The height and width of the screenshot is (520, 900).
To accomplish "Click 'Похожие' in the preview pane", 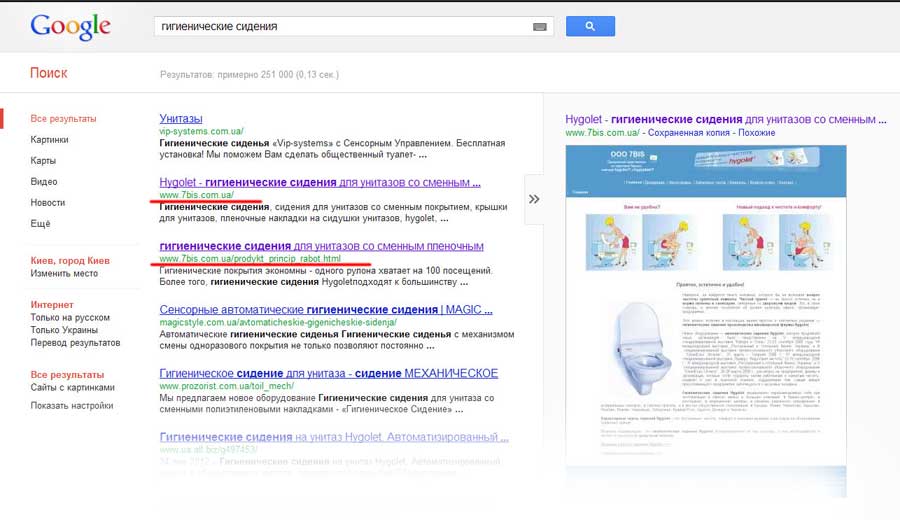I will pos(757,133).
